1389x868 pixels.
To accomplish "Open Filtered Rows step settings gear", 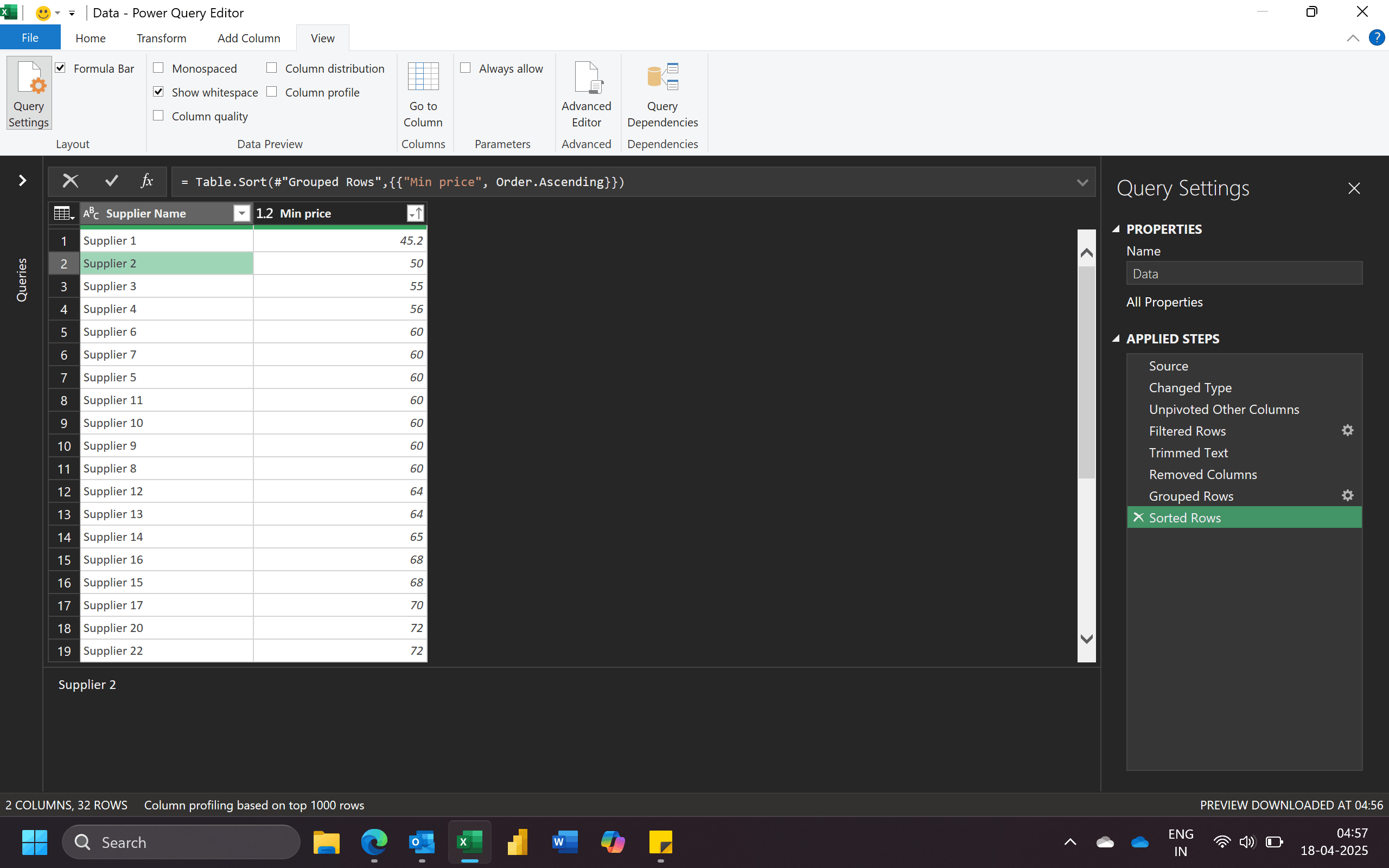I will pyautogui.click(x=1348, y=431).
